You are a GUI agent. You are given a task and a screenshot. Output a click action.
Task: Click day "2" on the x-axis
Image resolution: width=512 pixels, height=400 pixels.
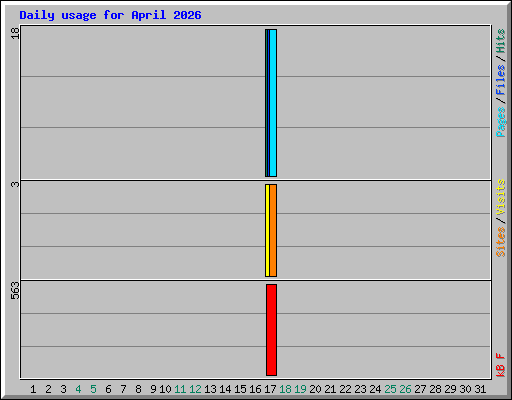48,389
